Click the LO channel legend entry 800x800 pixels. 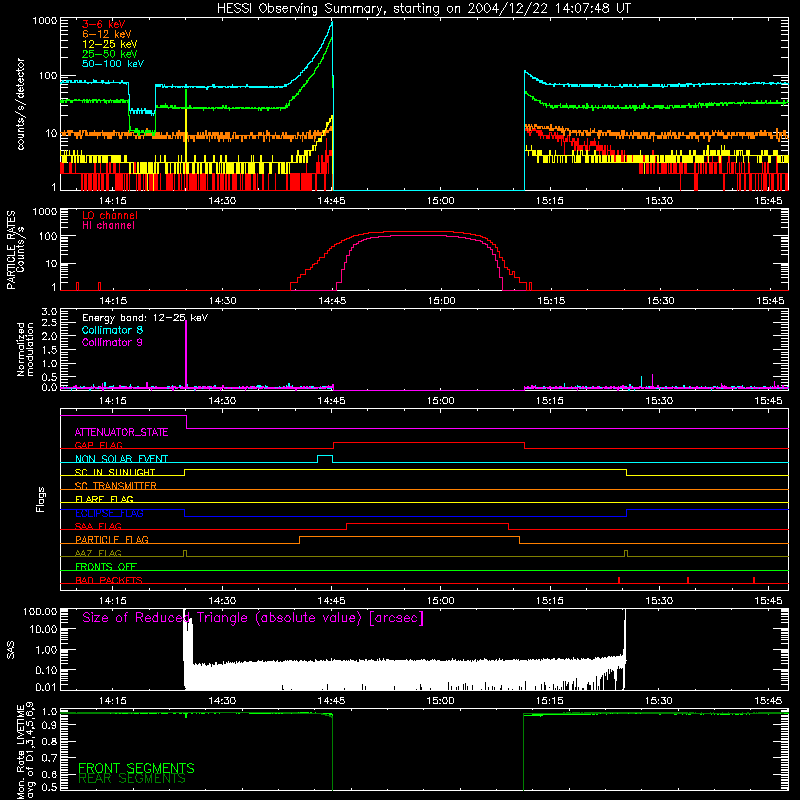click(x=110, y=215)
